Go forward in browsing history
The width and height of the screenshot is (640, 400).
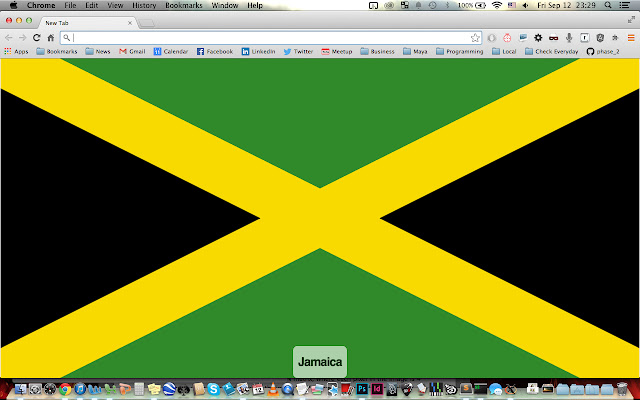coord(22,38)
